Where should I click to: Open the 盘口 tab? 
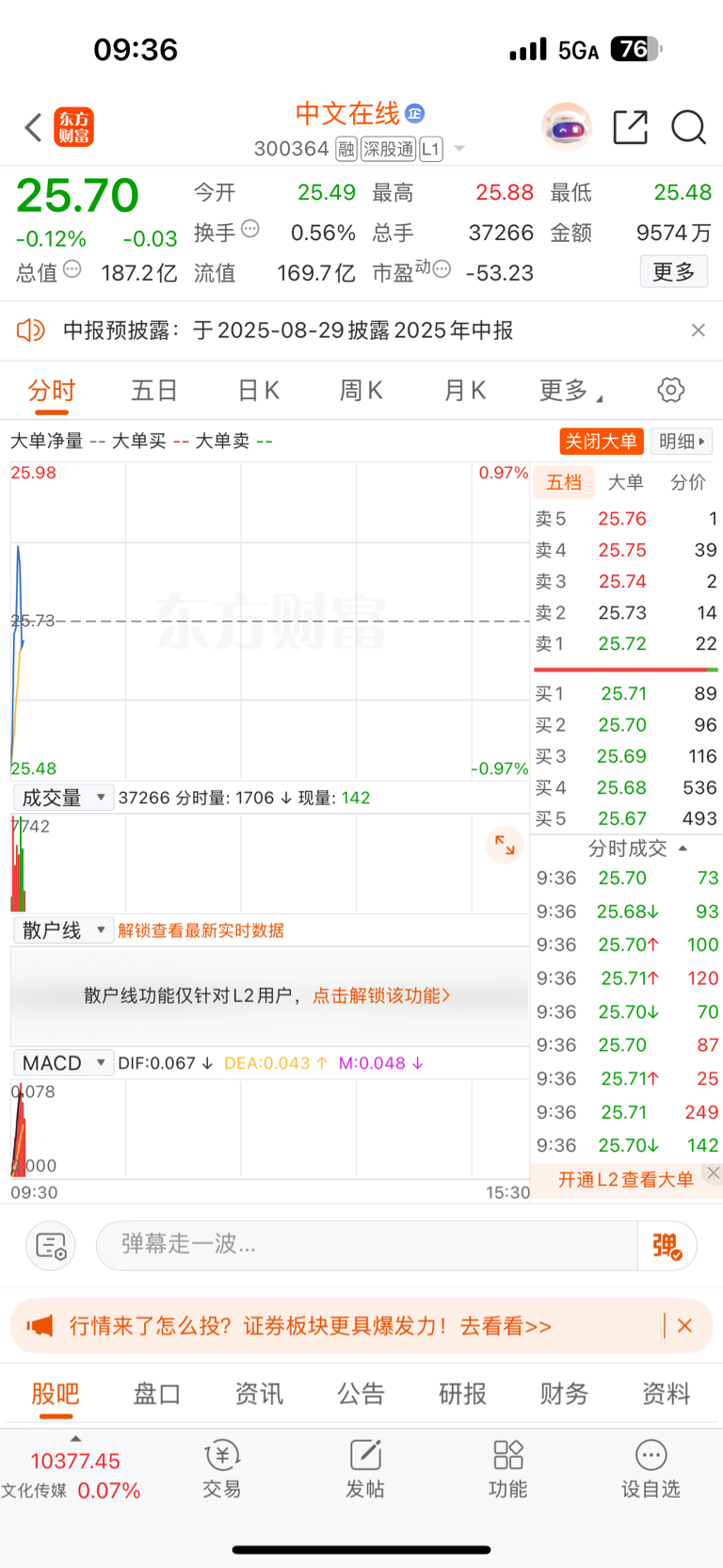pyautogui.click(x=156, y=1394)
